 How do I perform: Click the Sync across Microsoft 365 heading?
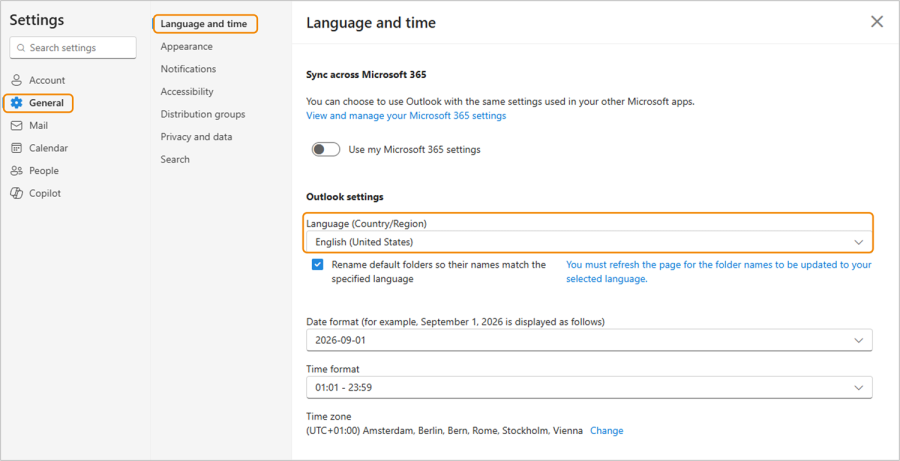coord(366,75)
